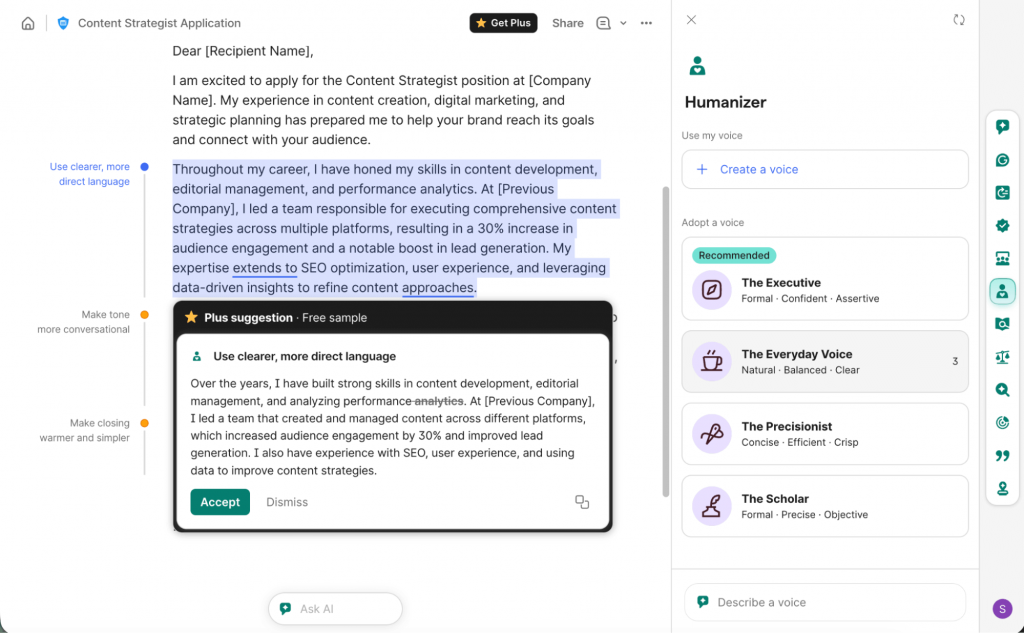Viewport: 1024px width, 633px height.
Task: Click the citations quote marks icon
Action: (1002, 455)
